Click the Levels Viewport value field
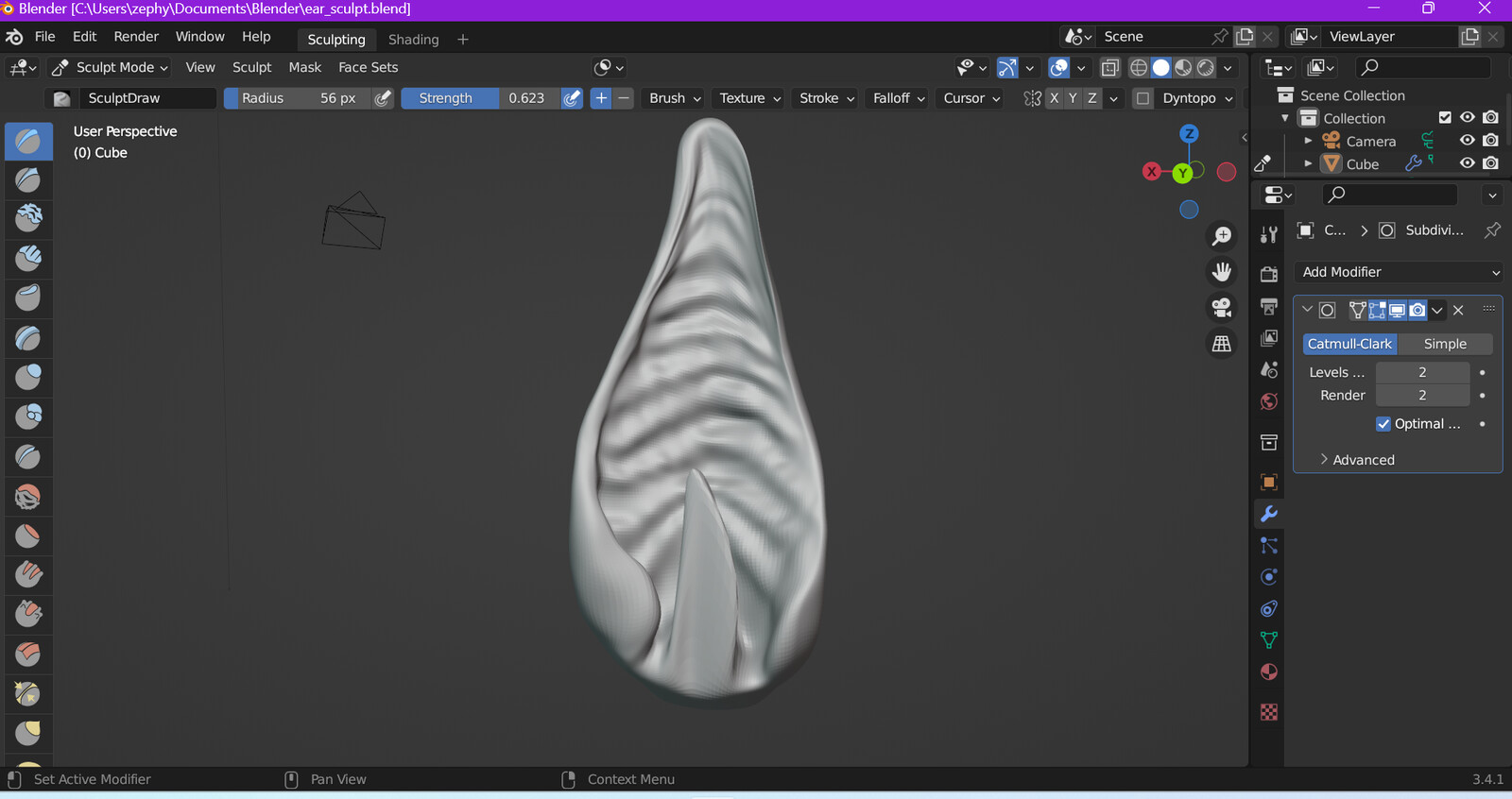Screen dimensions: 1512x799 click(1422, 372)
